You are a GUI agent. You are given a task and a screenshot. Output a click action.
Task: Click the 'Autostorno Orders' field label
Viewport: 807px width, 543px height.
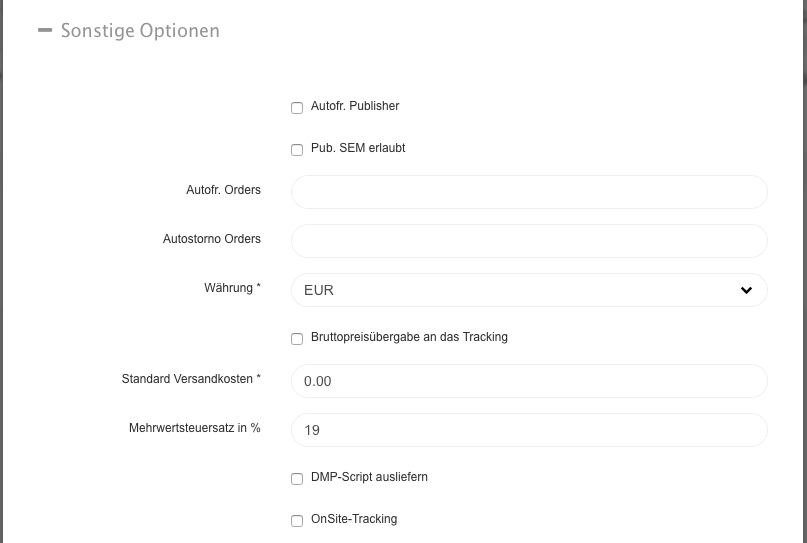pos(212,239)
